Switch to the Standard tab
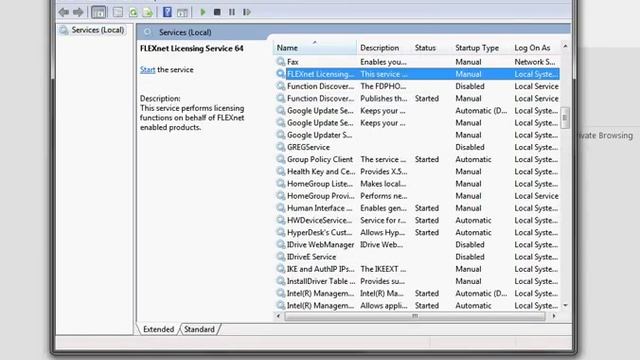 199,329
